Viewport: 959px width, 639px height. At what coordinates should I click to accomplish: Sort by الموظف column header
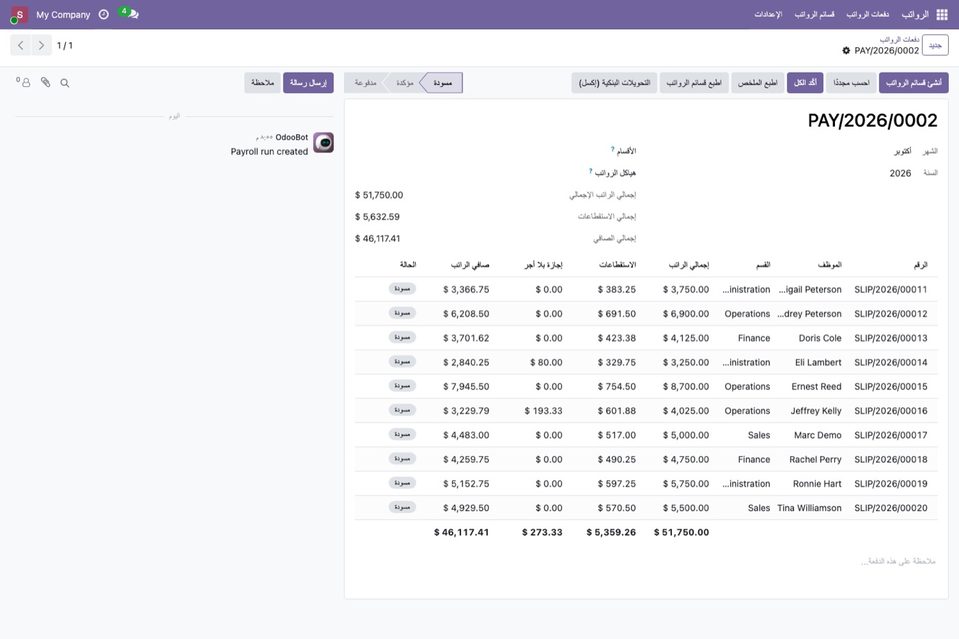[829, 265]
